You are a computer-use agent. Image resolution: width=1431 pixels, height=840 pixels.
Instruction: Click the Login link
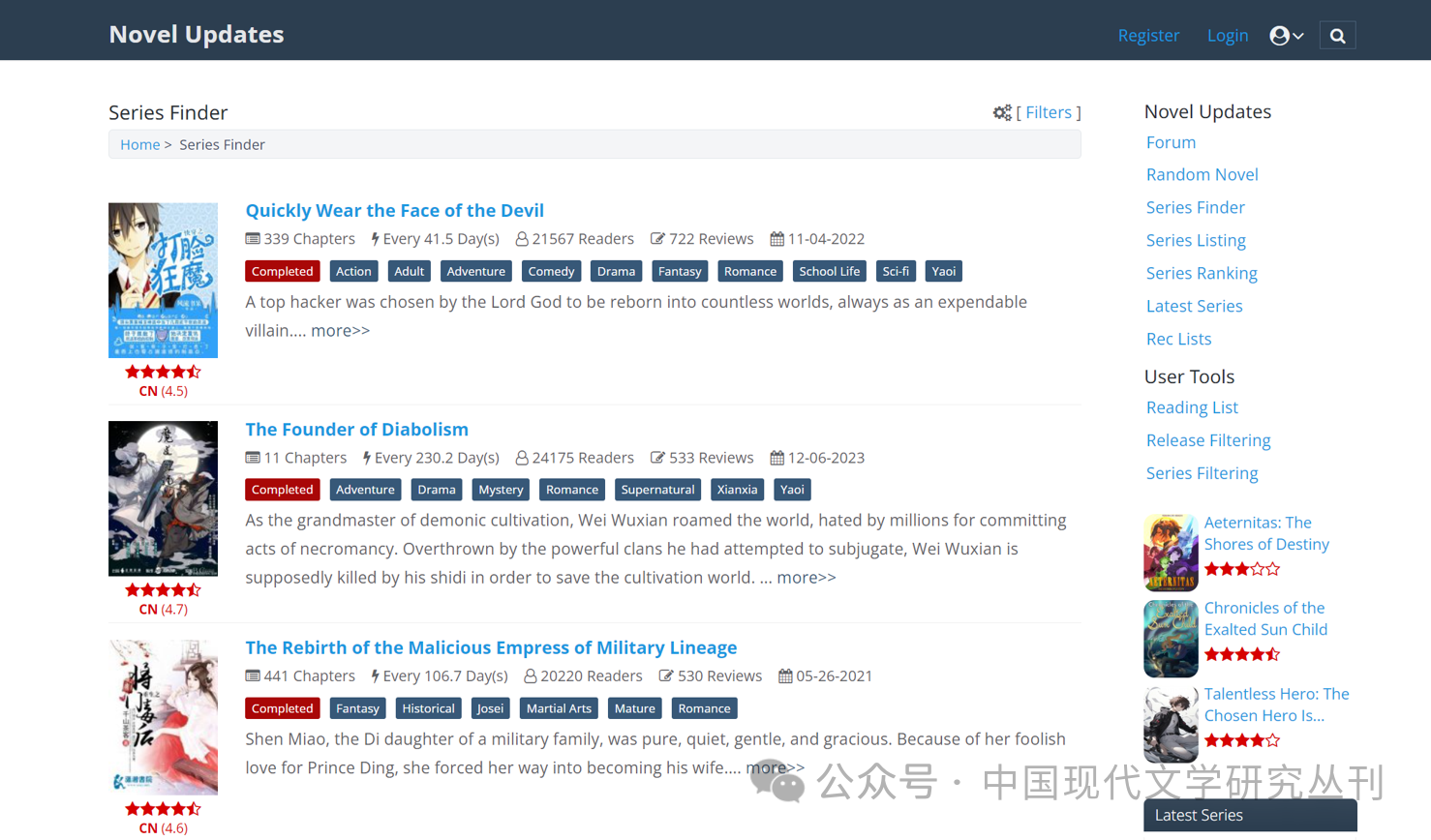[1227, 36]
